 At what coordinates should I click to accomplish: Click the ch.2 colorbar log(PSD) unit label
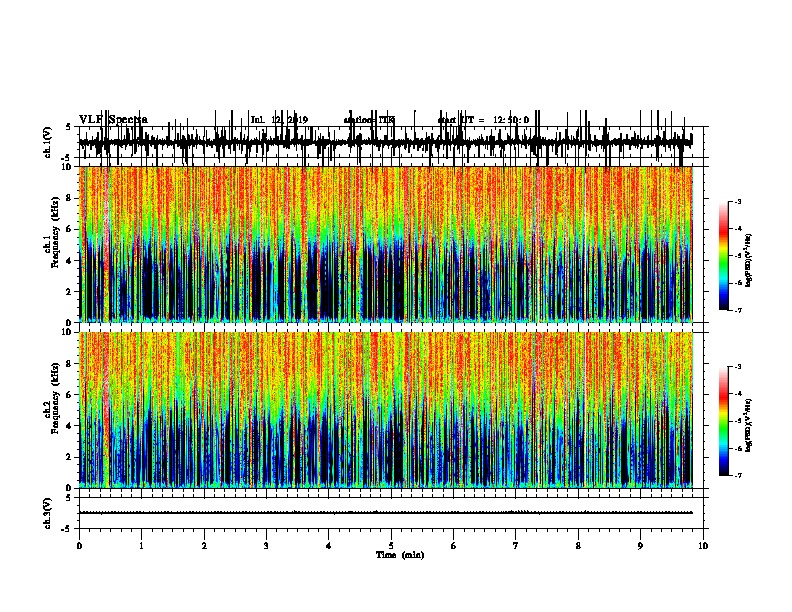click(749, 425)
